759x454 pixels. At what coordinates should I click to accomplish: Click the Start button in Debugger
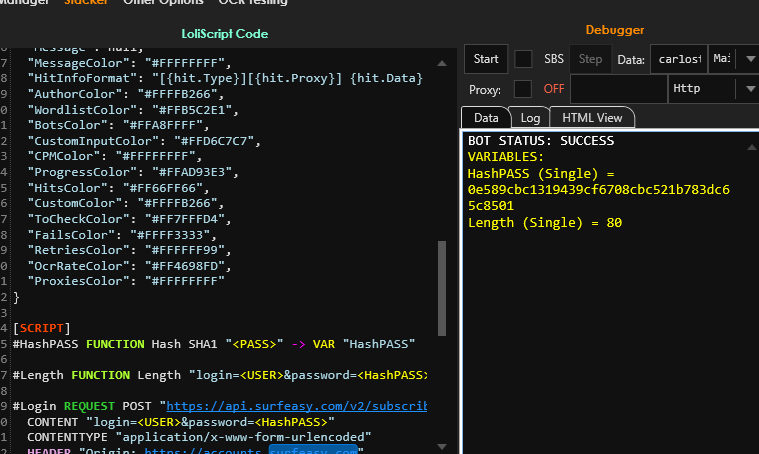tap(486, 59)
